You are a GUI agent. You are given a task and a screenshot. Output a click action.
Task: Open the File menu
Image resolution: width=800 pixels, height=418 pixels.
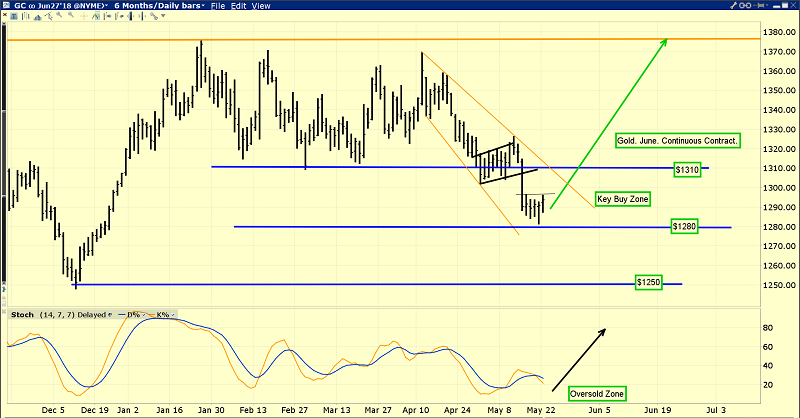click(x=218, y=6)
